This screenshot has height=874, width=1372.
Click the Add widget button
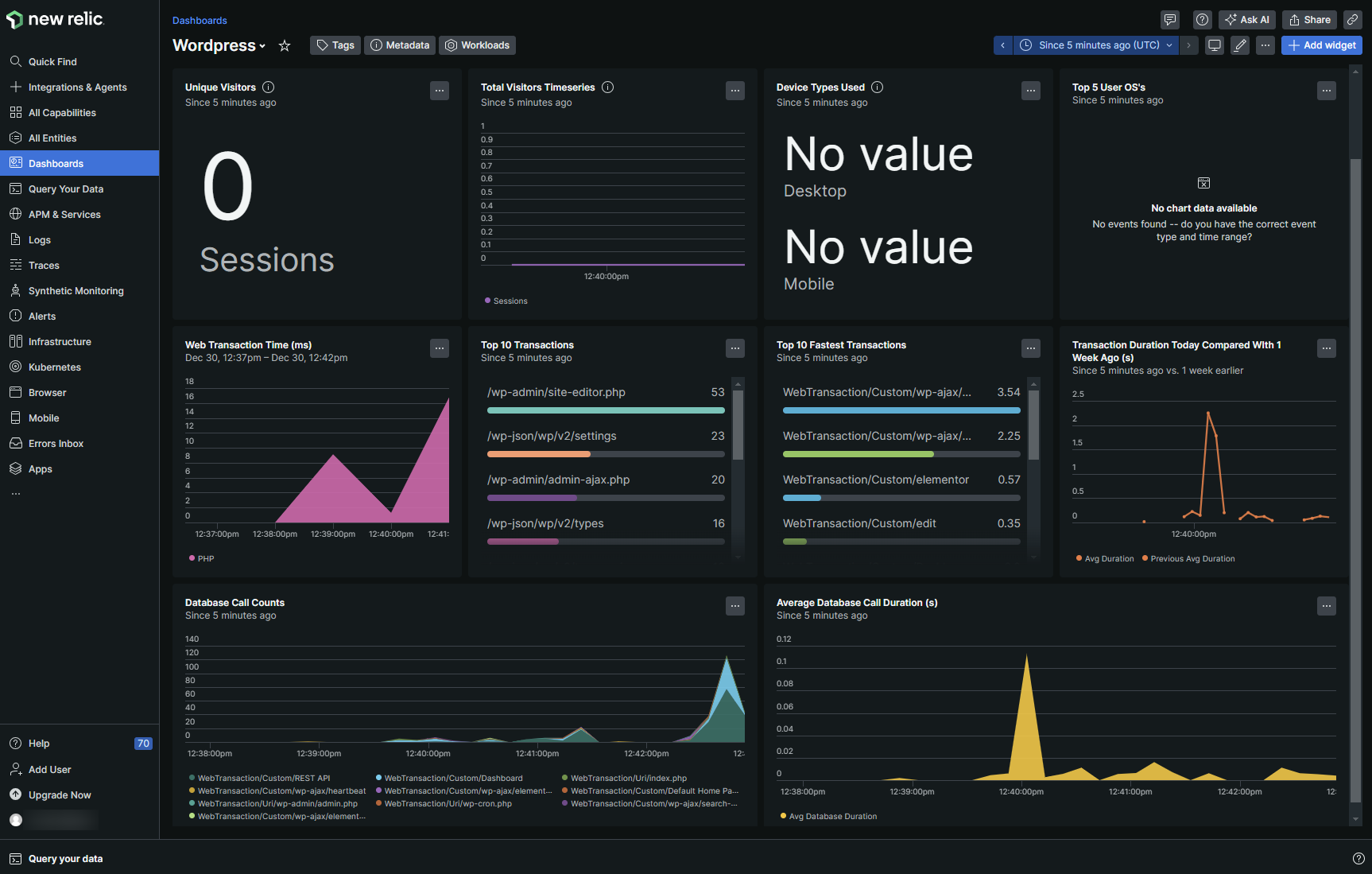click(x=1321, y=45)
